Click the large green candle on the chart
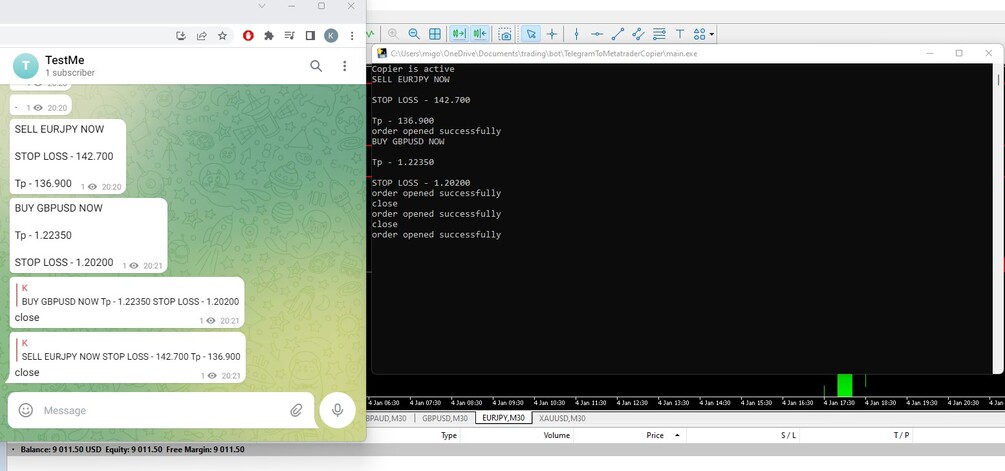This screenshot has height=471, width=1005. pyautogui.click(x=845, y=385)
